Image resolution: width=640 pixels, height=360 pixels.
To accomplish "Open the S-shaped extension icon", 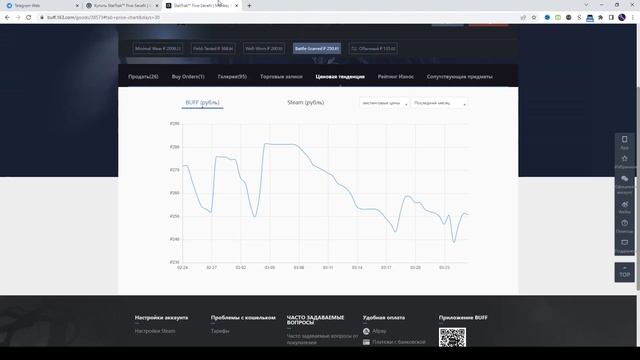I will (579, 18).
